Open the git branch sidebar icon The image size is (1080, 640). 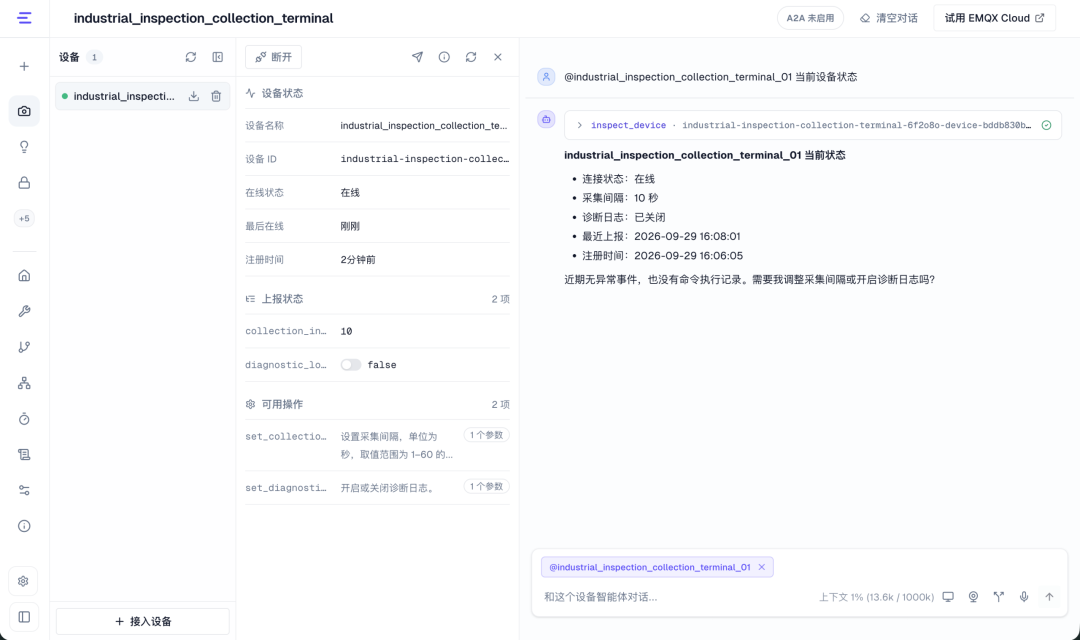pyautogui.click(x=24, y=347)
